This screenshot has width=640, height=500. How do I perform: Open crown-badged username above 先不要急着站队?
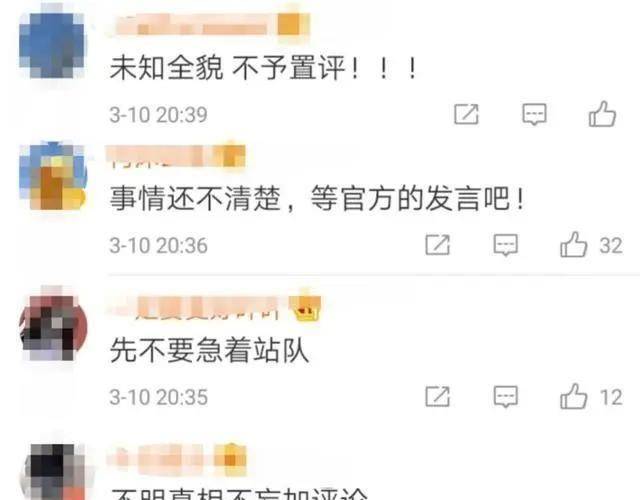point(216,308)
